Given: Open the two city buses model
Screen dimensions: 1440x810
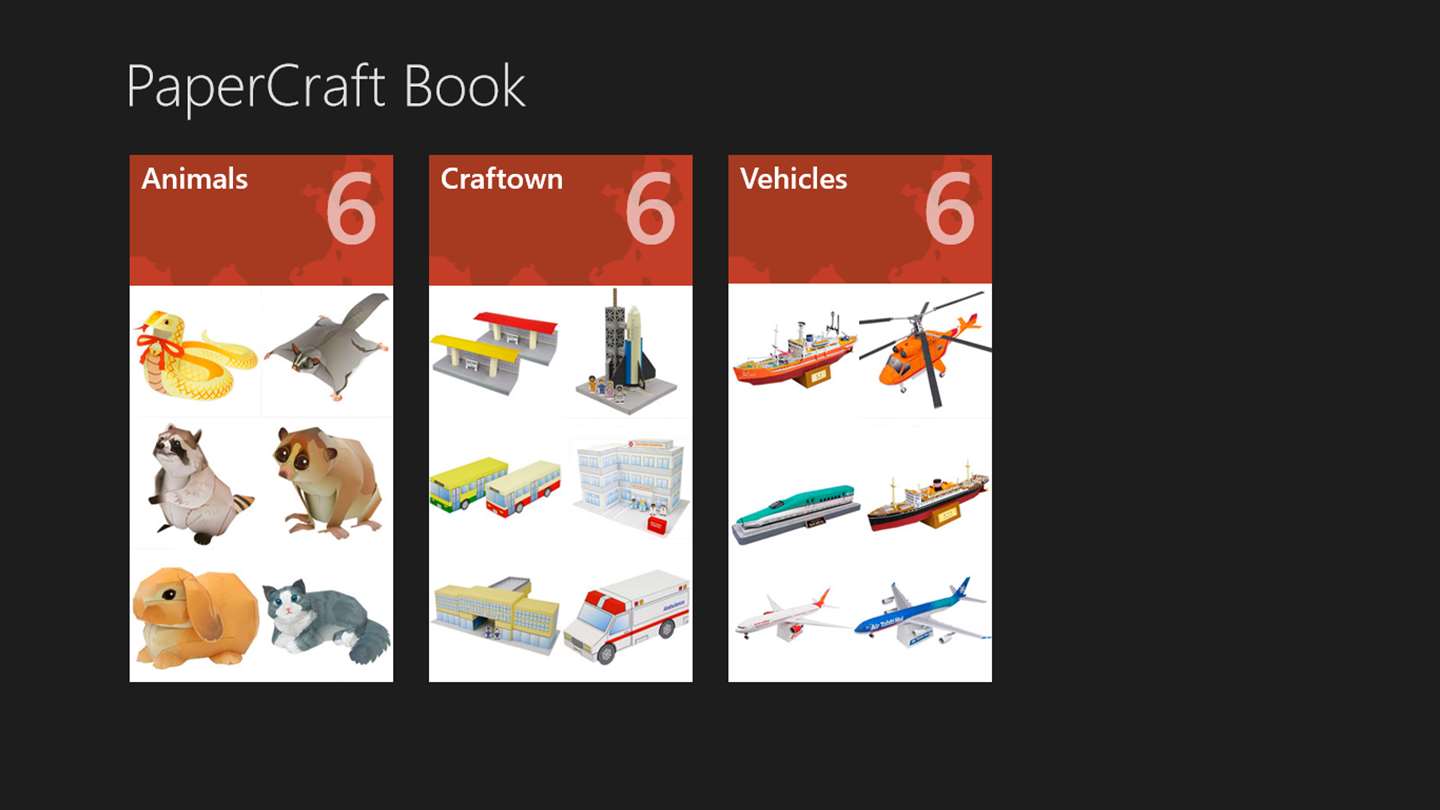Looking at the screenshot, I should pyautogui.click(x=495, y=484).
